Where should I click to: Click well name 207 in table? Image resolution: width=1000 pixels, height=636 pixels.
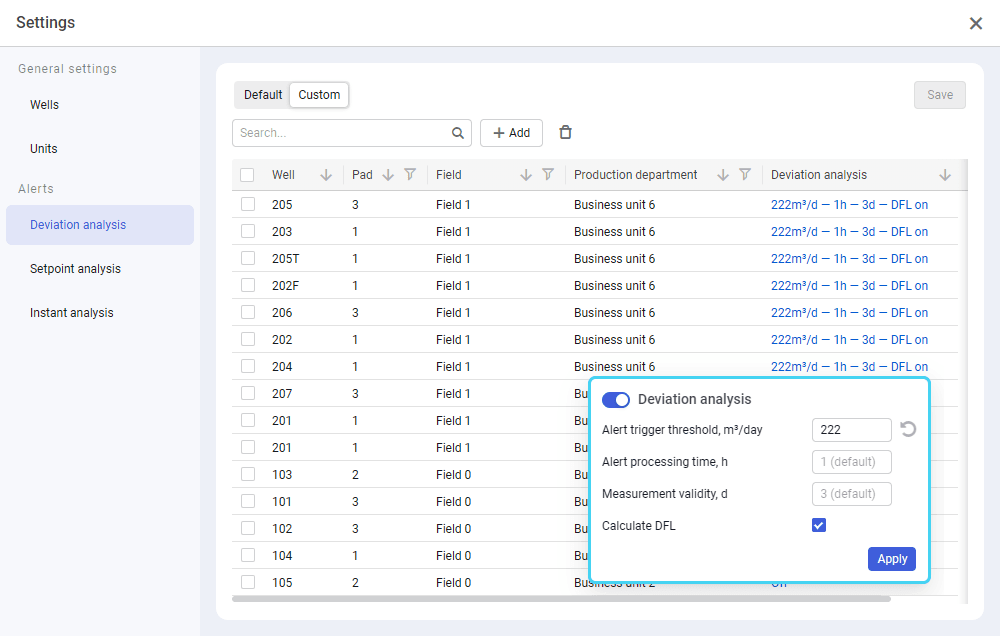point(282,394)
